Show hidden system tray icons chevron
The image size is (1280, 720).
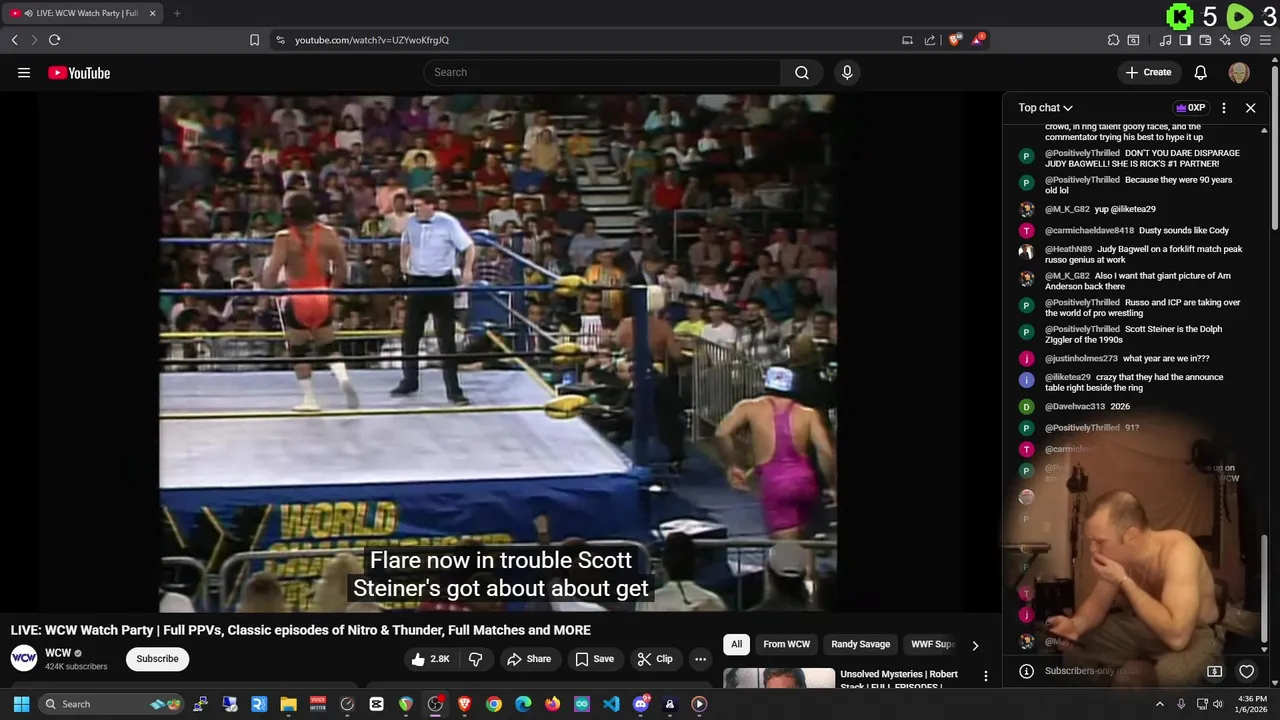1159,704
